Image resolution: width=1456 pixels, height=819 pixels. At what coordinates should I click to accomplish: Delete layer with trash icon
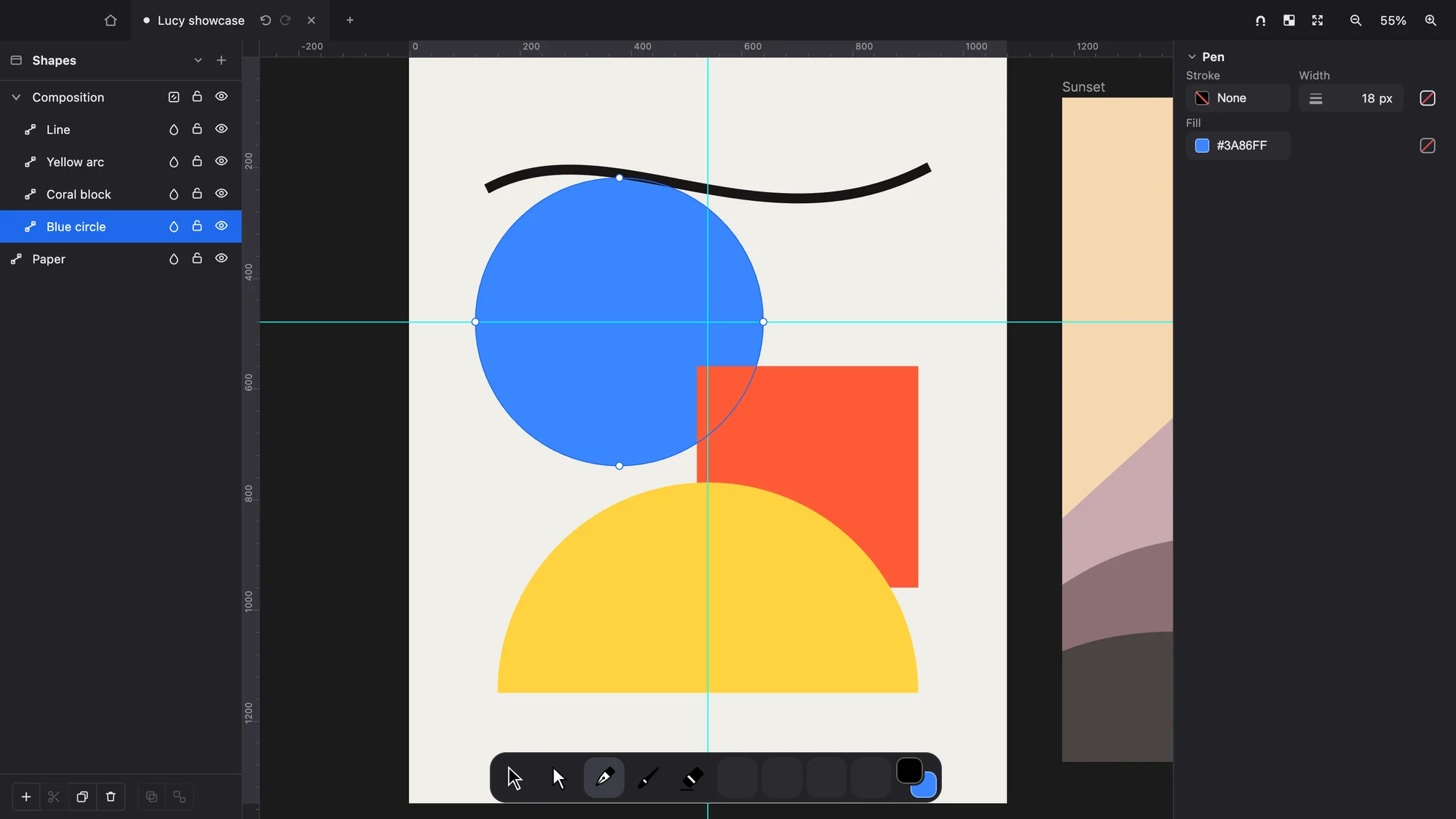[x=111, y=796]
